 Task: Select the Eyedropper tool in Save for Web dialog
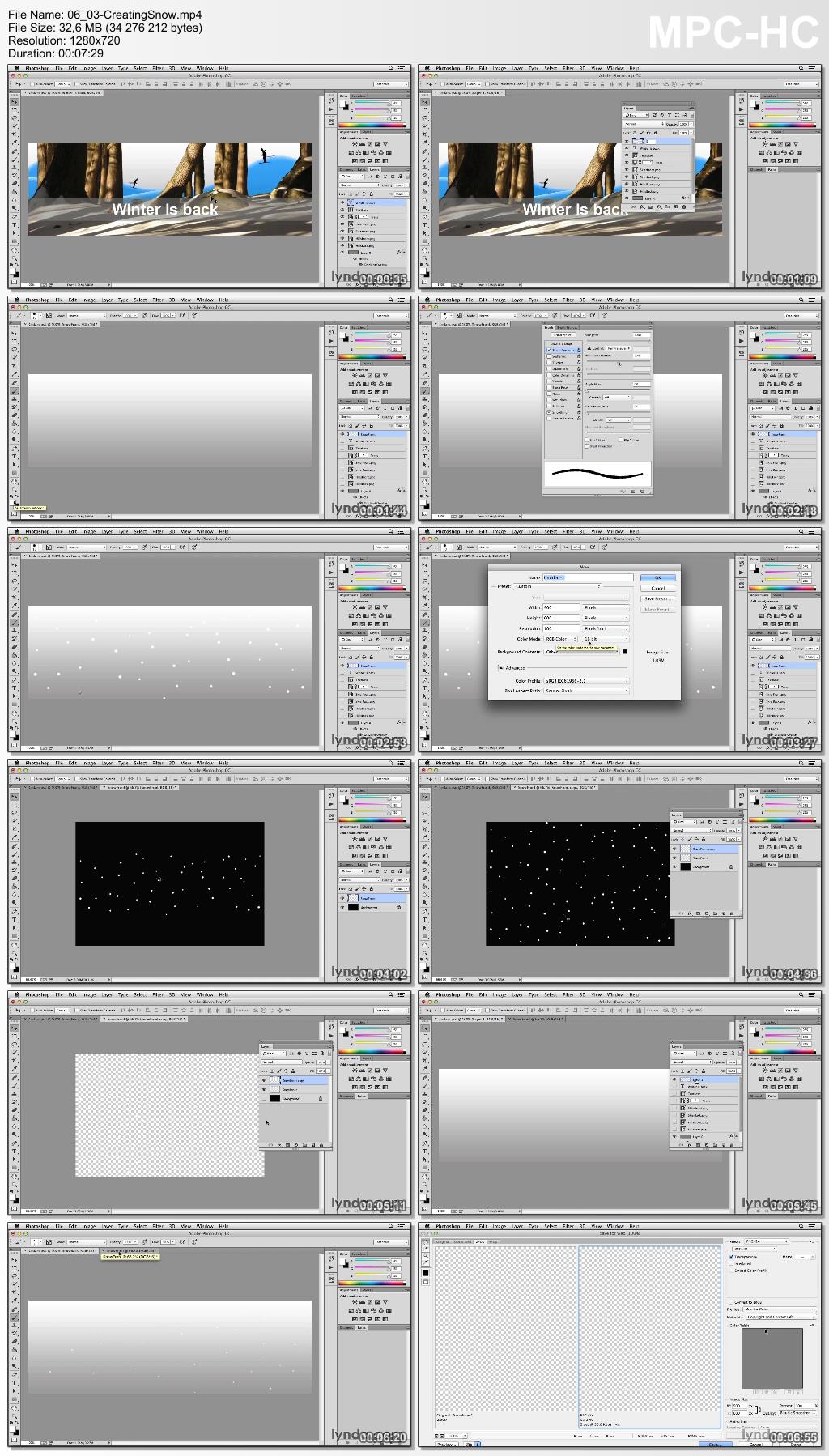pyautogui.click(x=426, y=1262)
